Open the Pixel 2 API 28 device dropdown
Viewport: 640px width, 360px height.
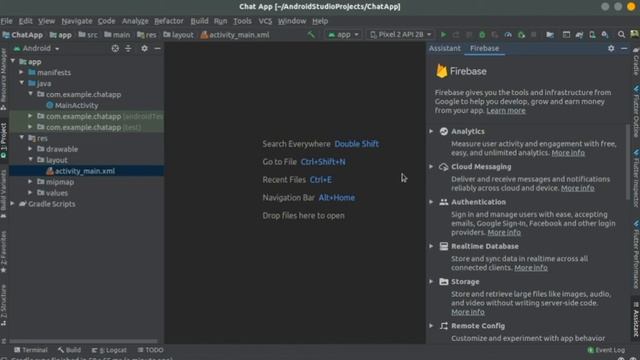(400, 35)
